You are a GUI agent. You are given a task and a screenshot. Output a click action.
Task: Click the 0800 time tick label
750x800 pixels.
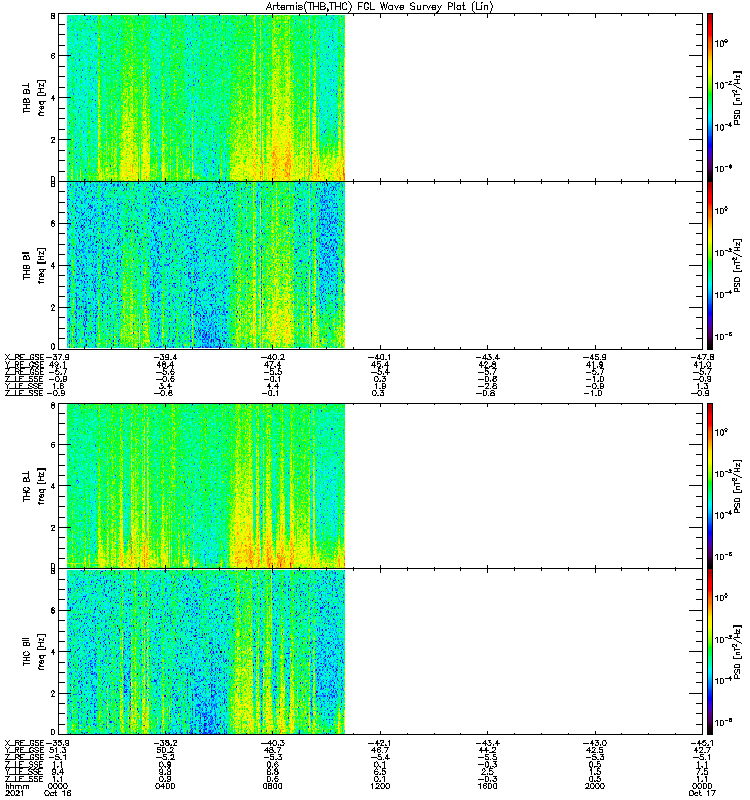tap(272, 786)
